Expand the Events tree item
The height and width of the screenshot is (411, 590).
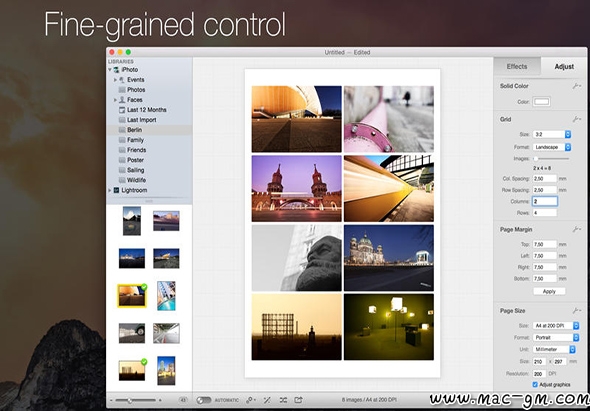pos(115,80)
